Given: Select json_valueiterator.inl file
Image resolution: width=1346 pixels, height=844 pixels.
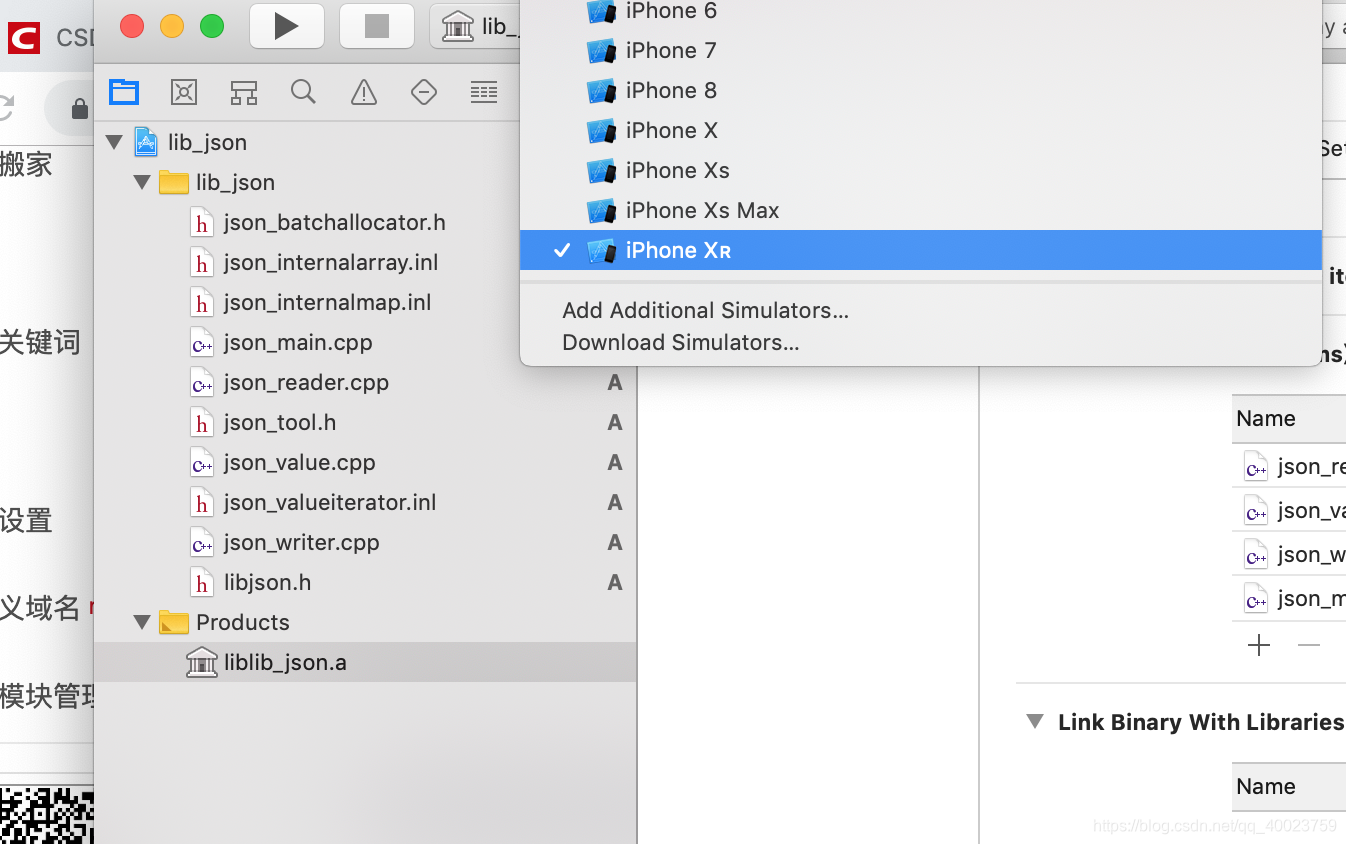Looking at the screenshot, I should point(330,502).
